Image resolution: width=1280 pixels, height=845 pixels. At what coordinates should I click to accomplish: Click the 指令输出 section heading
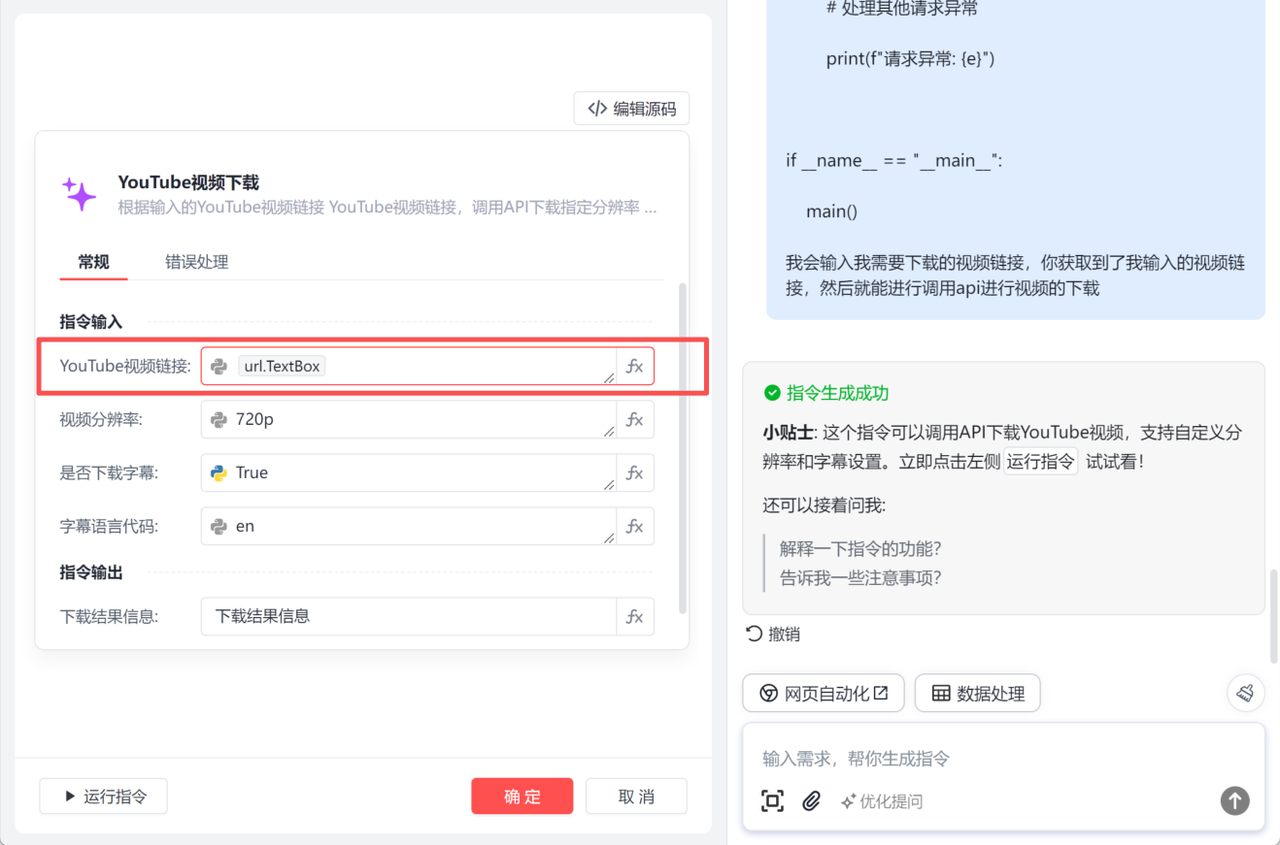[x=91, y=573]
